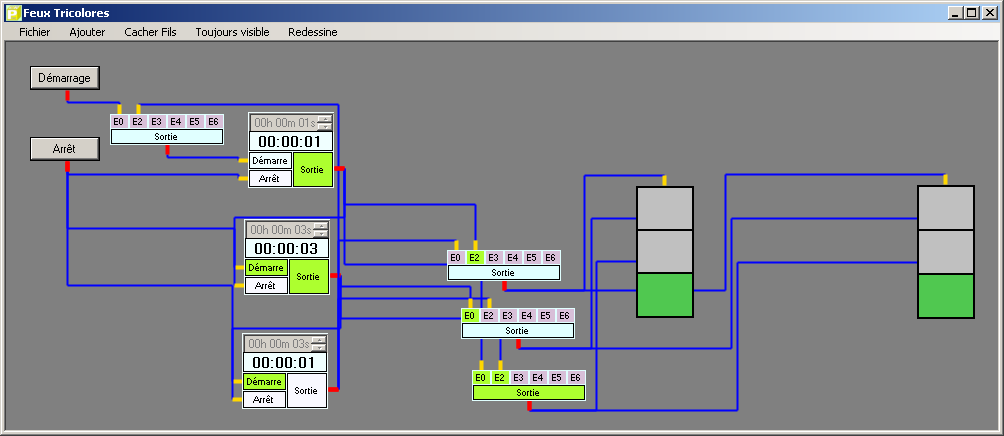Toggle input E6 on the gate below Démarrage
The height and width of the screenshot is (436, 1004).
coord(213,122)
